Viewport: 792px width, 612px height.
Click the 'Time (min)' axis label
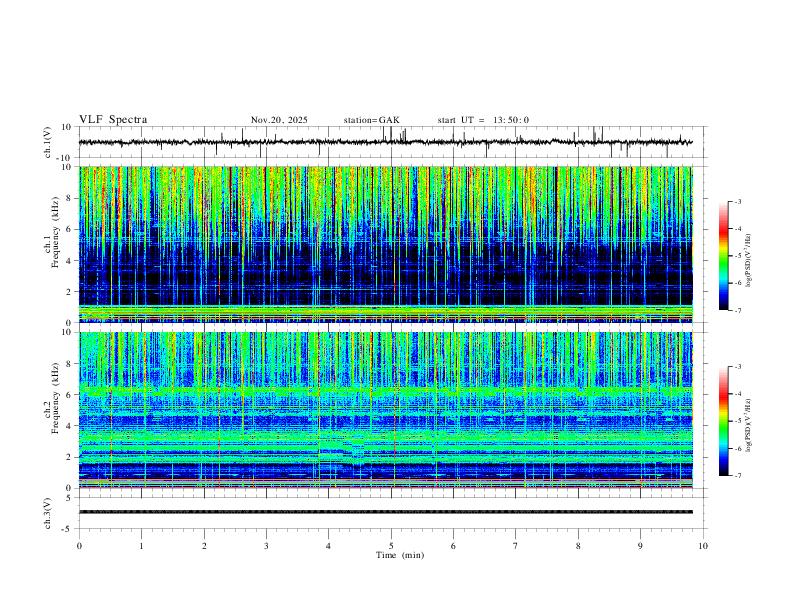click(x=400, y=555)
